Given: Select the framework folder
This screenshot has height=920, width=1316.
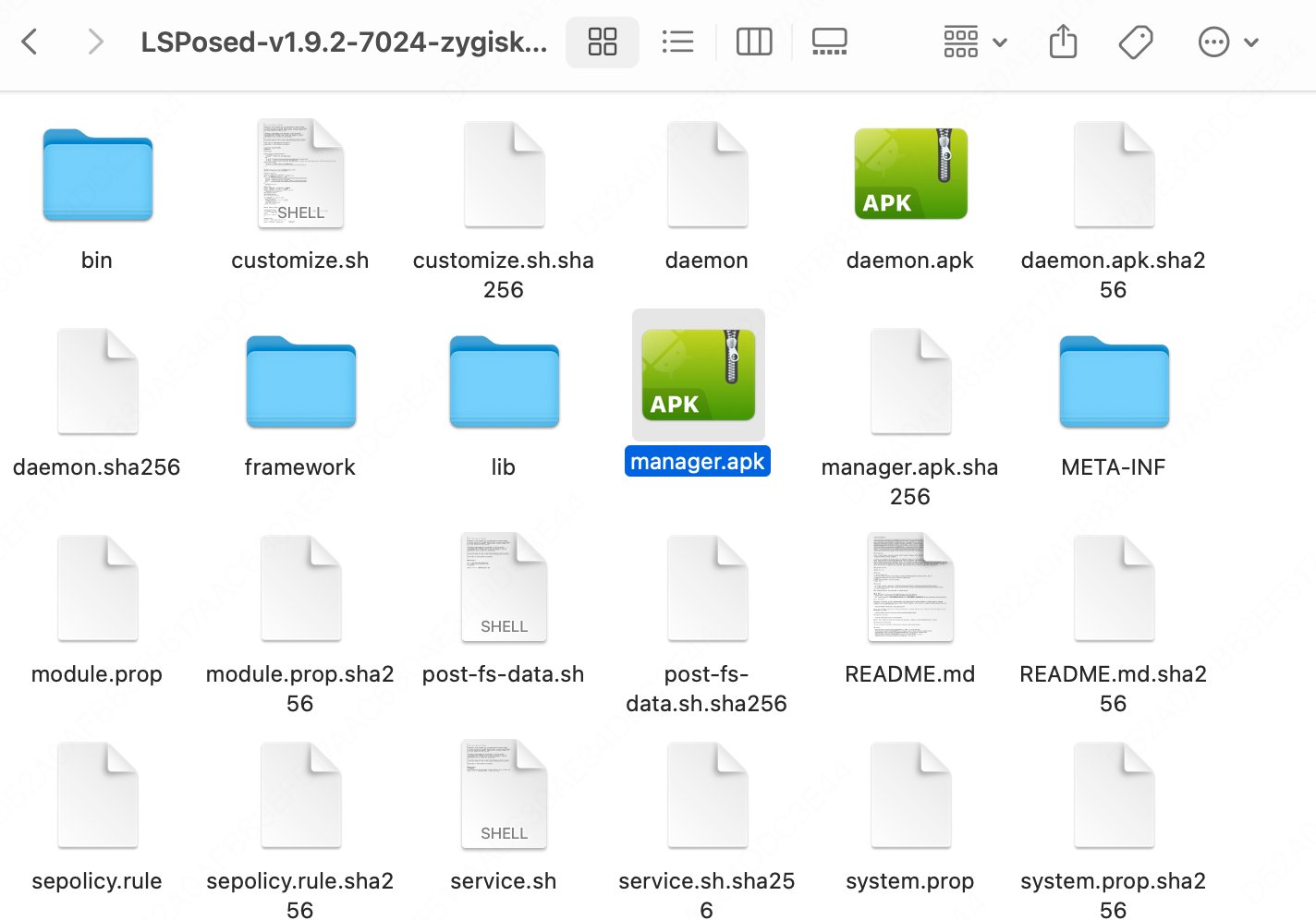Looking at the screenshot, I should 300,381.
